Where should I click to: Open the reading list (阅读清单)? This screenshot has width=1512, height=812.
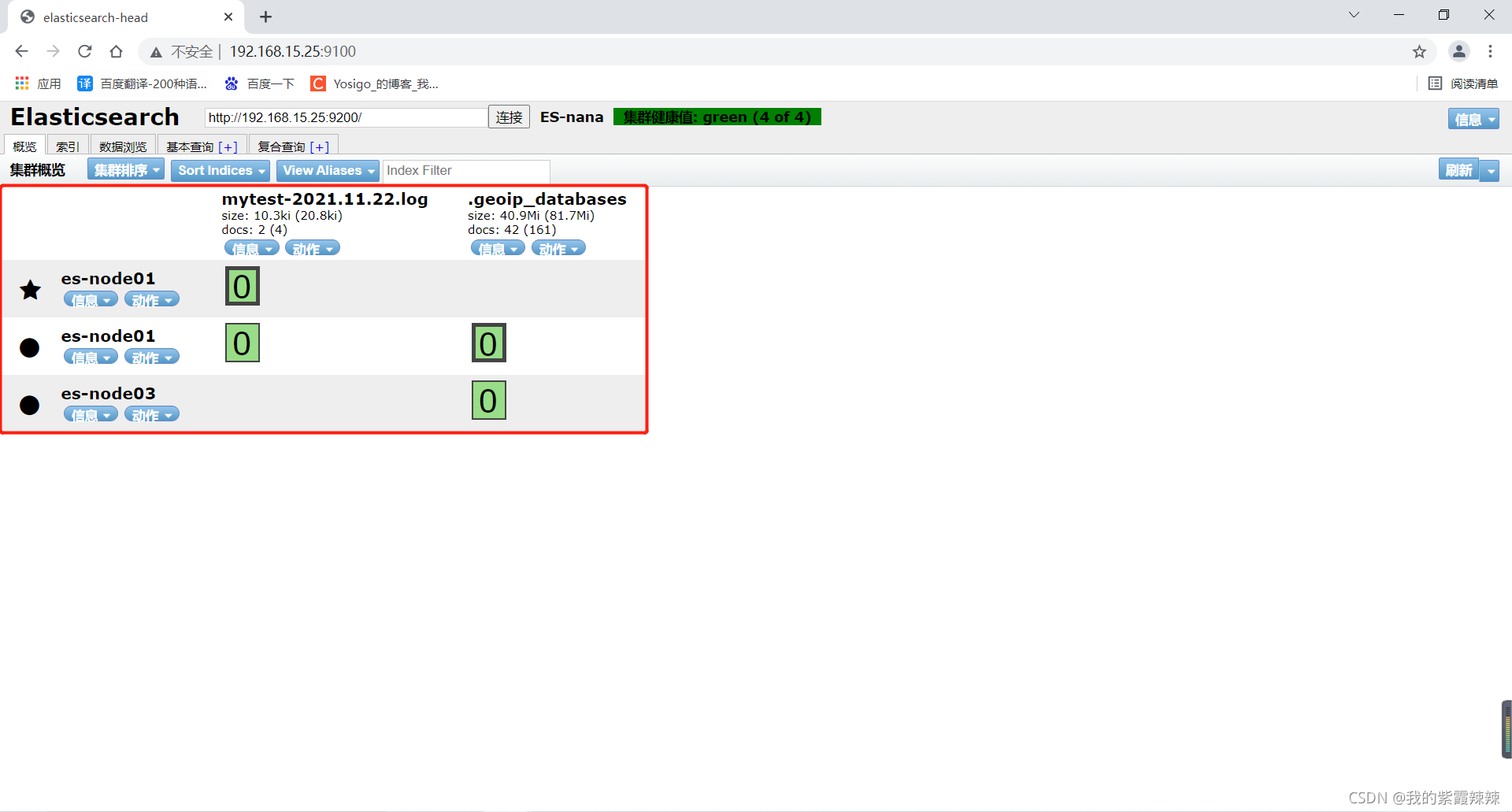(1463, 83)
